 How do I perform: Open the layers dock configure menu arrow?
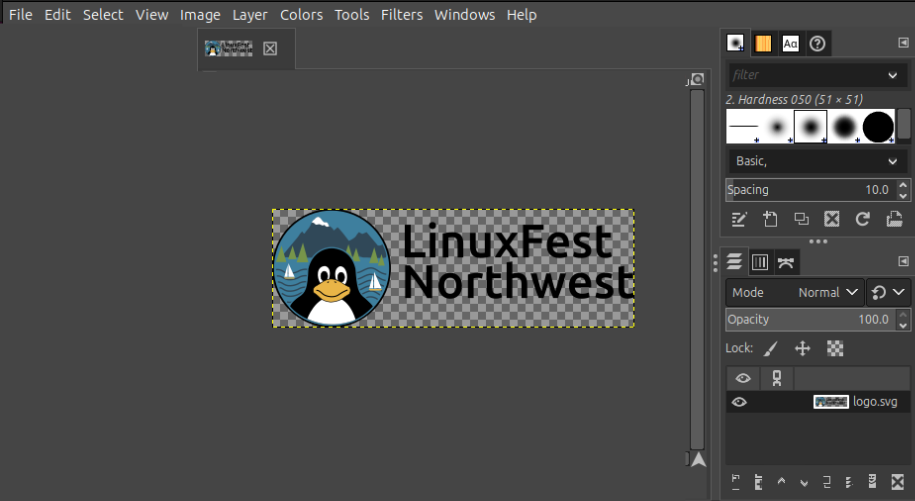tap(903, 261)
